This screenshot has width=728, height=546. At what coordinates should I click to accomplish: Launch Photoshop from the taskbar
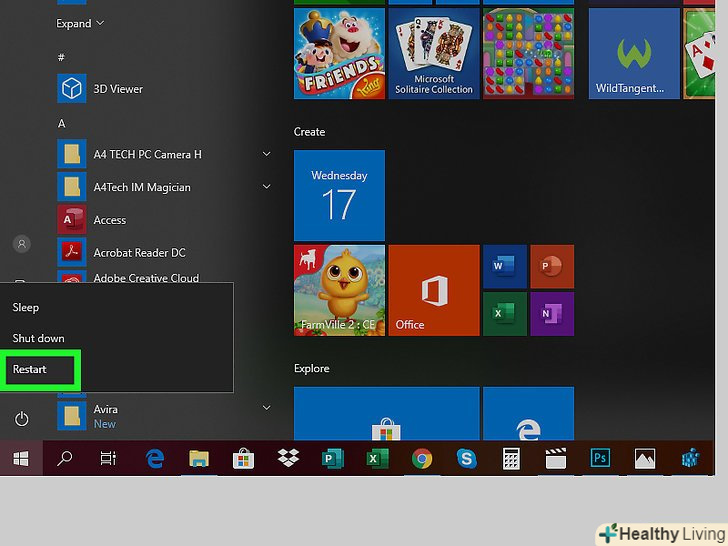coord(600,459)
